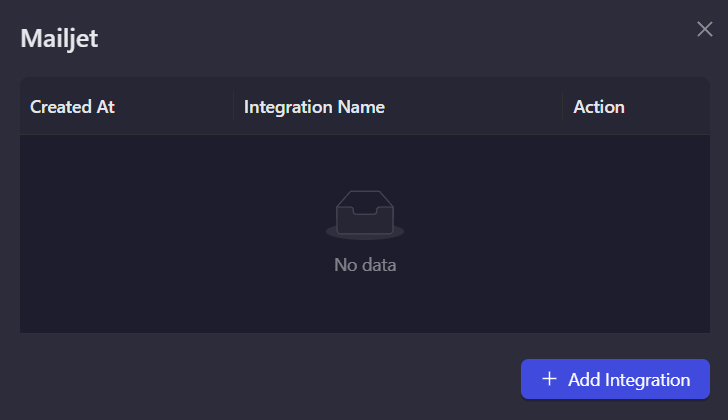
Task: Click the Mailjet dialog title
Action: tap(59, 38)
